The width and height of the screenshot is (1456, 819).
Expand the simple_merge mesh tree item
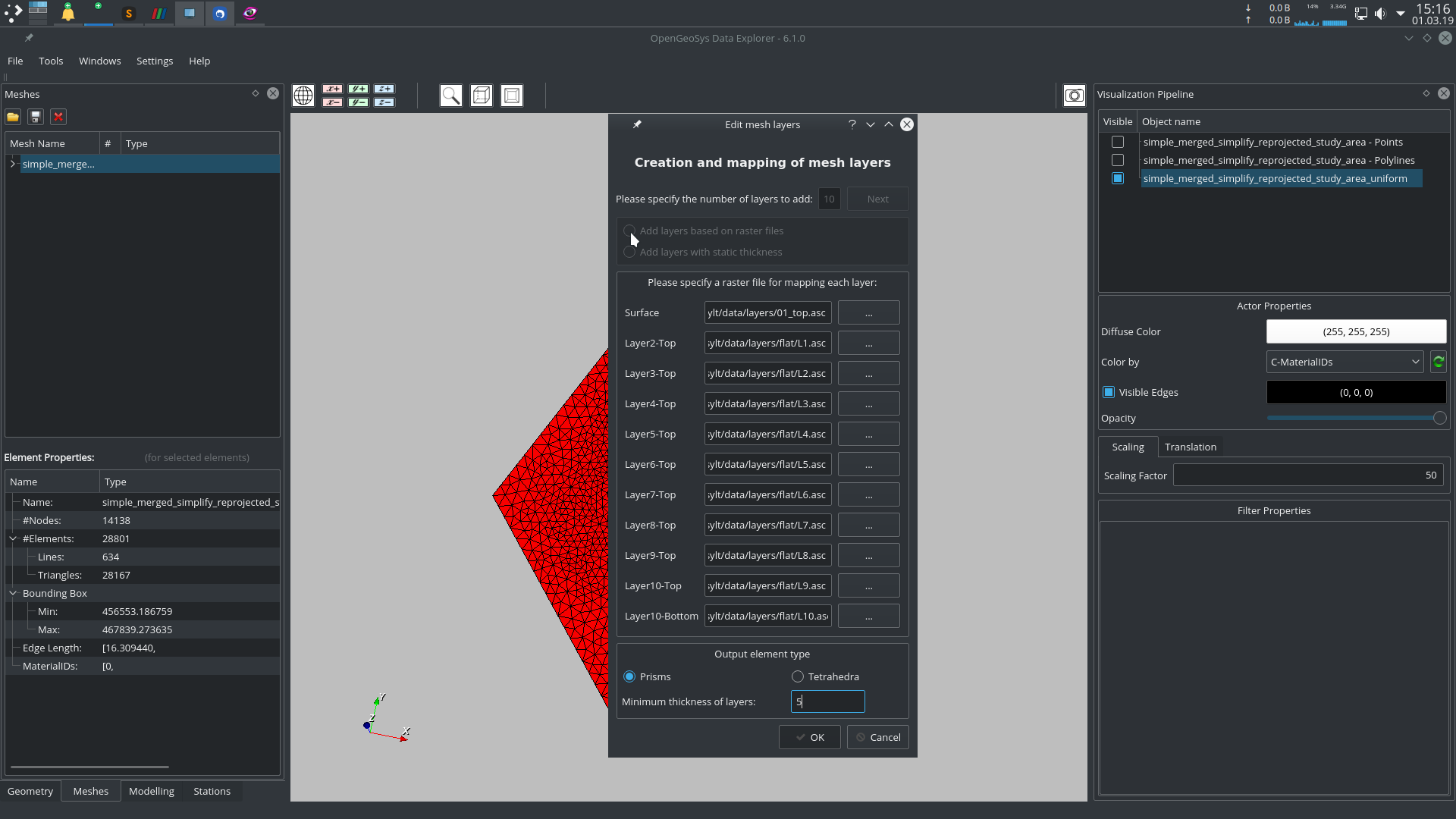tap(12, 163)
